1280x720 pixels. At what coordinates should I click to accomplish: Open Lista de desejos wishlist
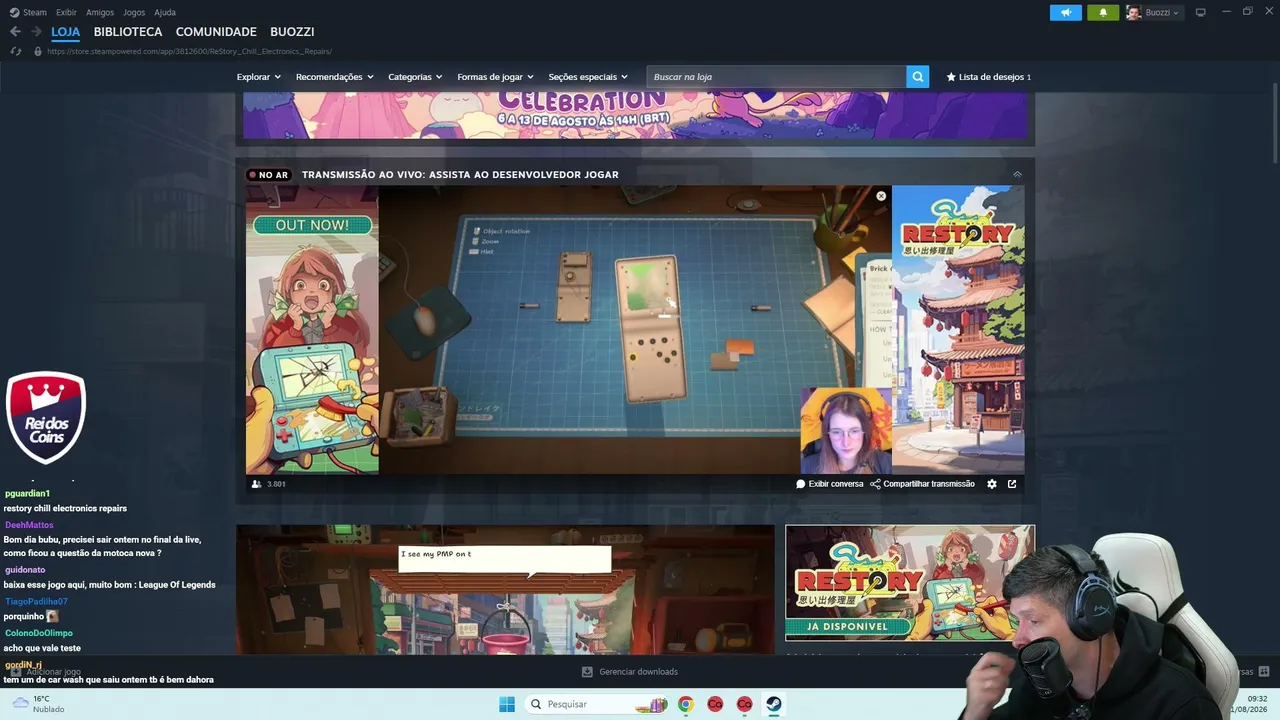989,77
